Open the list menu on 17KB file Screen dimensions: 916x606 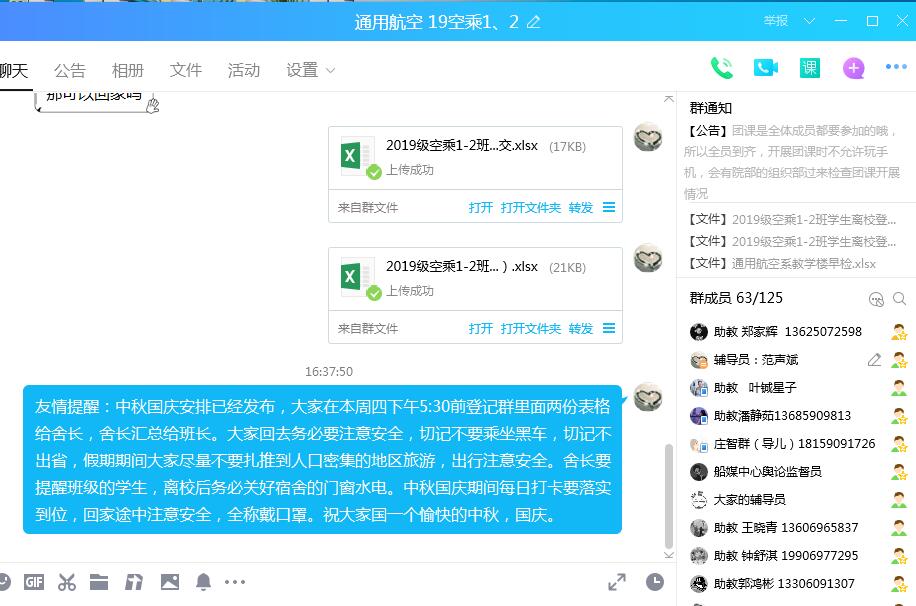coord(609,208)
